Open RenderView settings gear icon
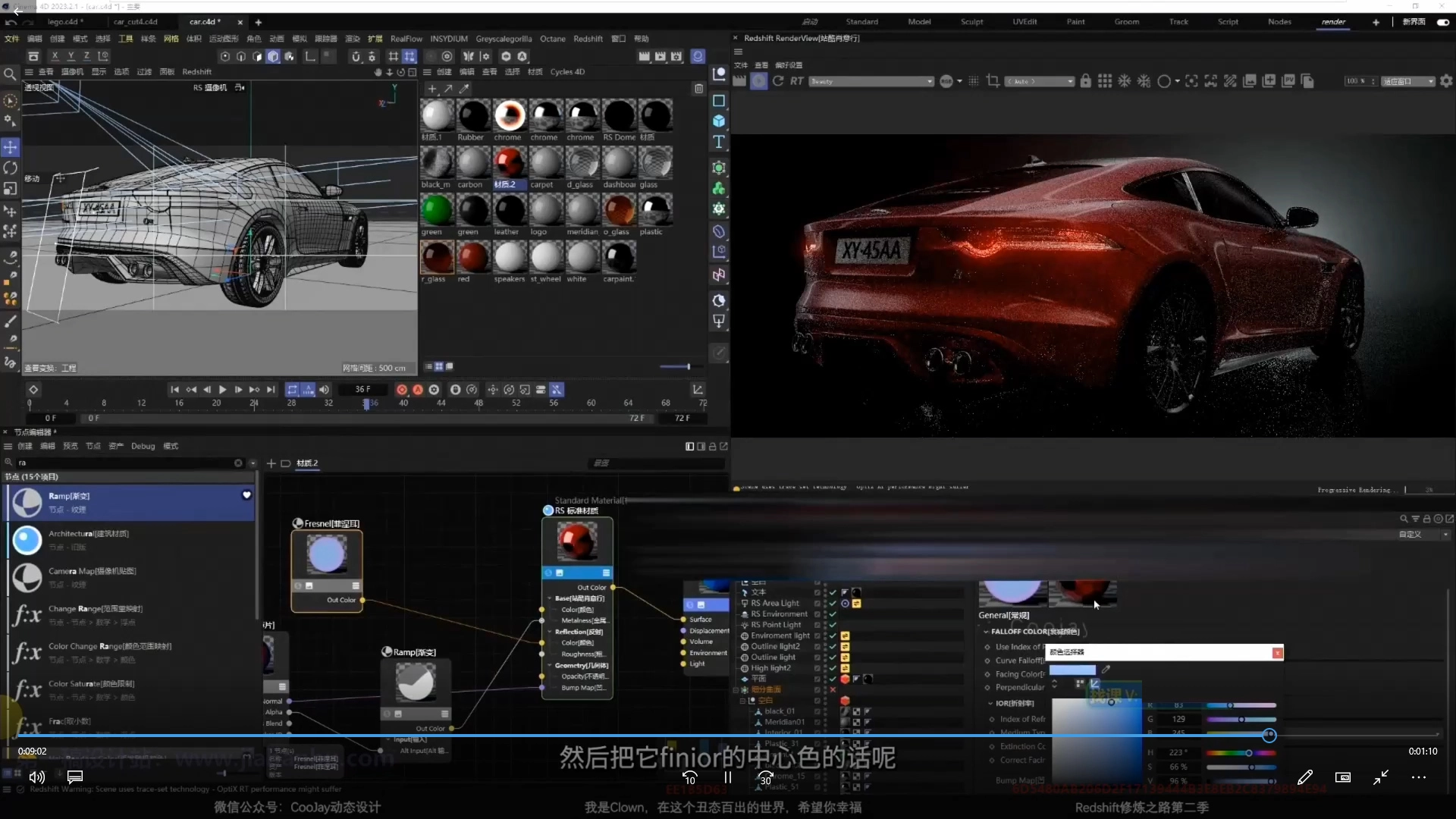Image resolution: width=1456 pixels, height=819 pixels. 1446,81
